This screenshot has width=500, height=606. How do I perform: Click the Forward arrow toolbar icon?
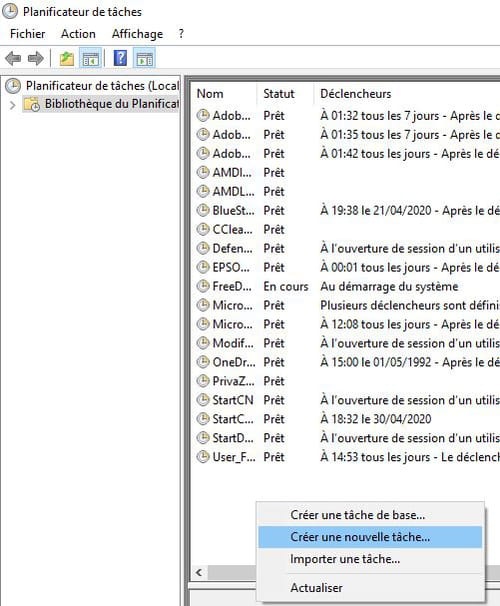[36, 59]
